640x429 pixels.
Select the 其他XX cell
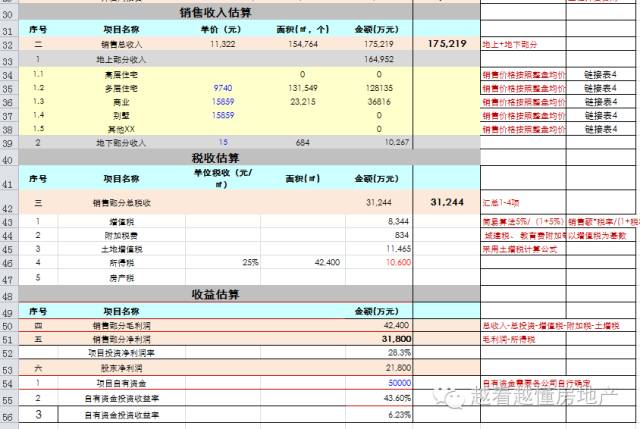point(121,129)
